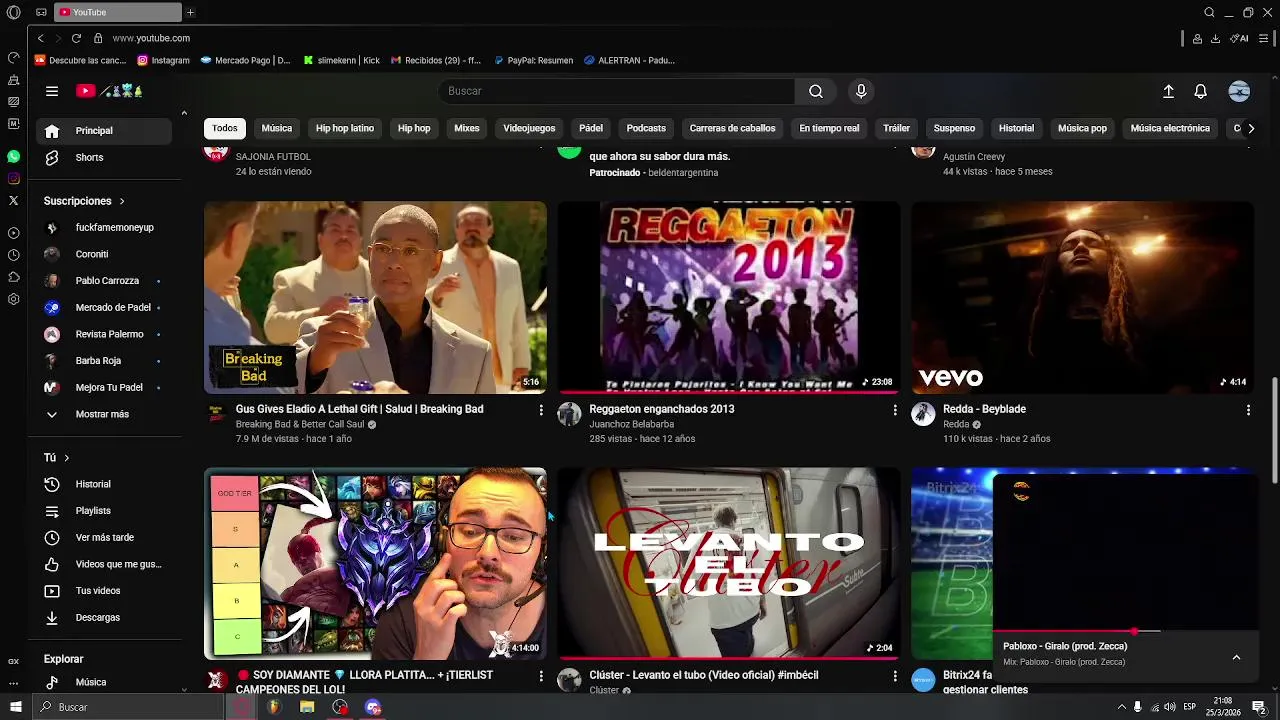Image resolution: width=1280 pixels, height=720 pixels.
Task: Expand Suscripciones section arrow
Action: tap(122, 201)
